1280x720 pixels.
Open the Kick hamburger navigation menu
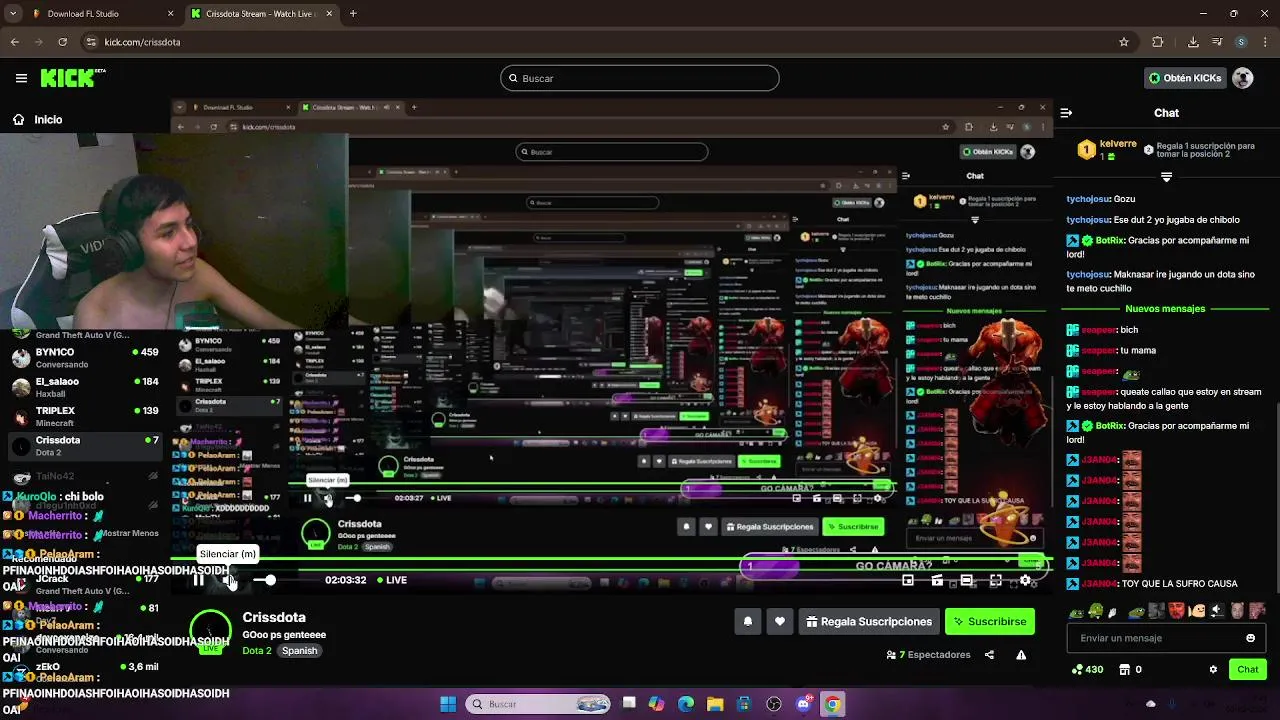pos(21,78)
